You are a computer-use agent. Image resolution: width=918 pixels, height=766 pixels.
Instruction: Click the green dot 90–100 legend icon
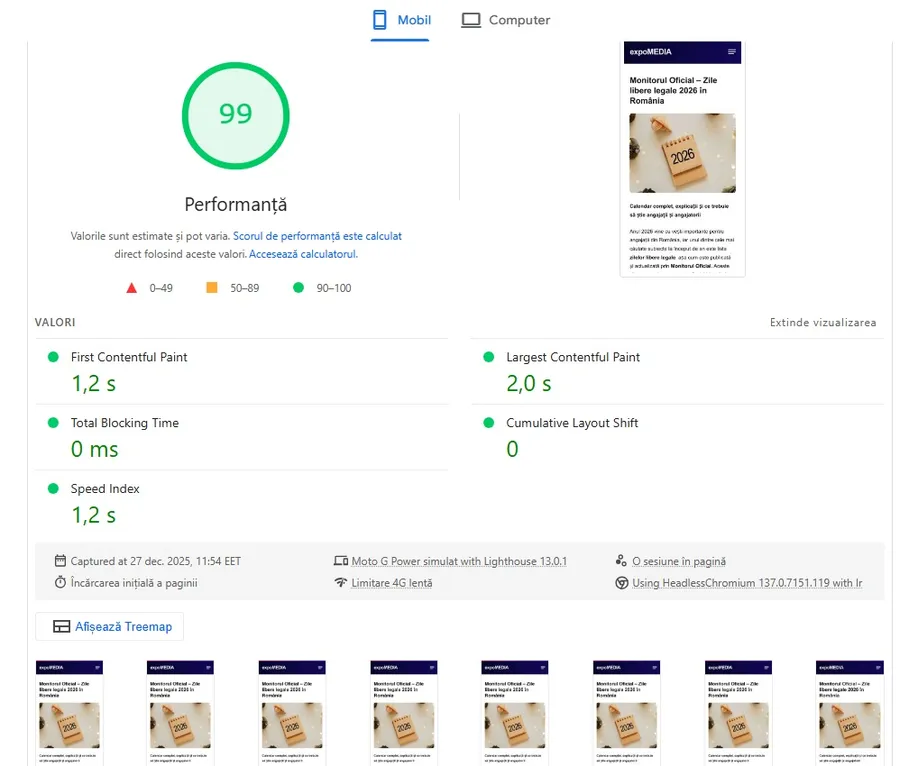click(x=296, y=287)
